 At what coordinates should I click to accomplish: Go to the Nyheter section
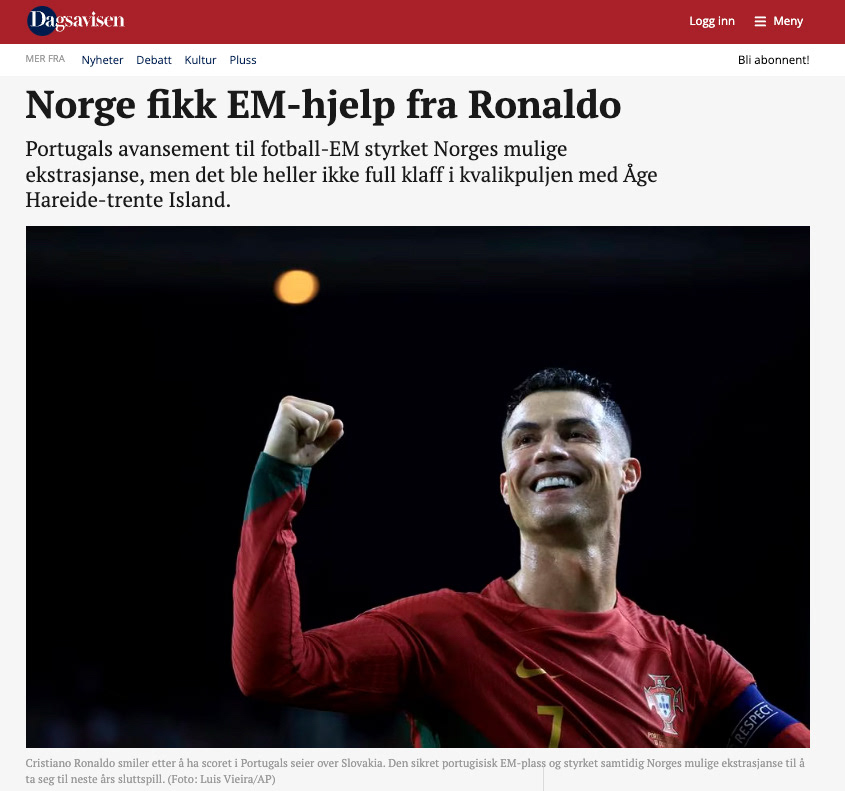[x=102, y=60]
